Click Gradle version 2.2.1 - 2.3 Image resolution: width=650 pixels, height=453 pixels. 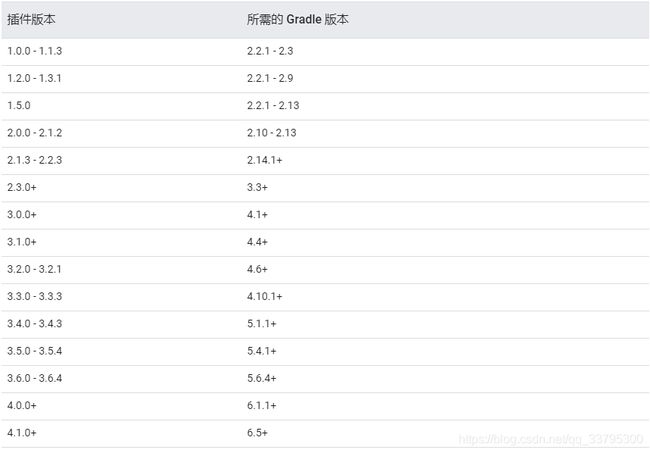coord(270,51)
